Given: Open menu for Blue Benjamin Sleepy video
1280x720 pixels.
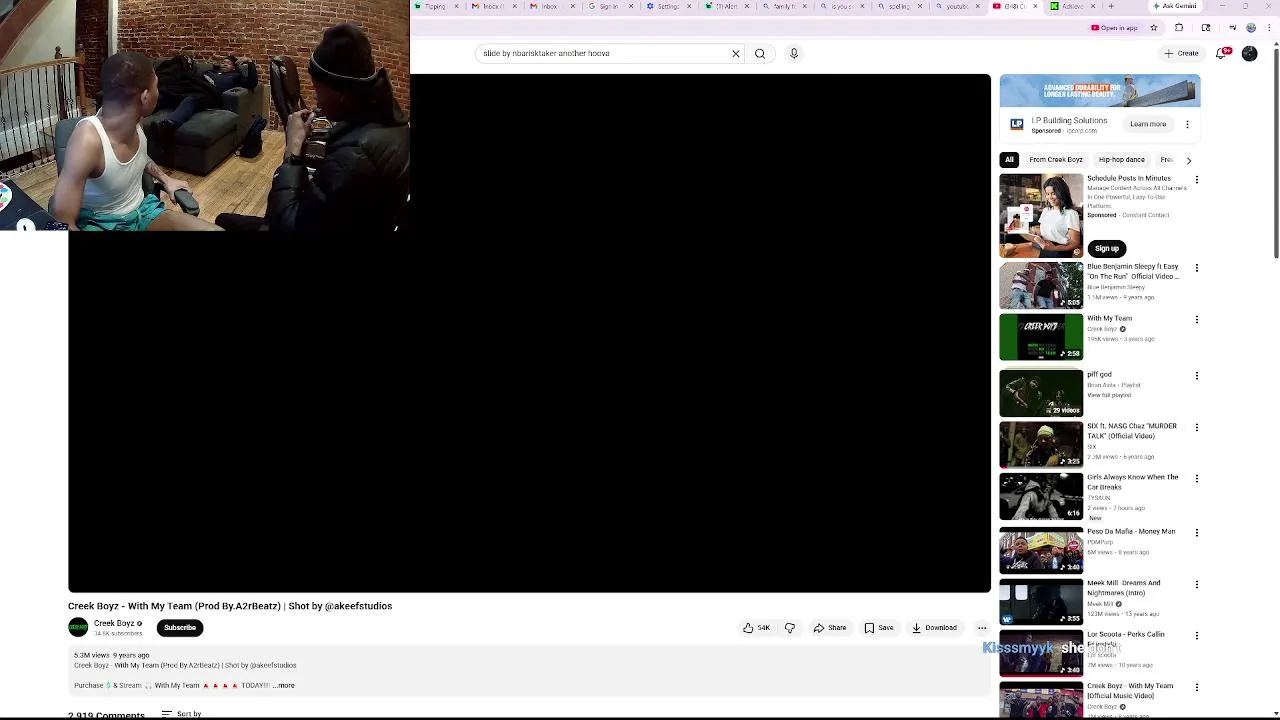Looking at the screenshot, I should (x=1196, y=268).
